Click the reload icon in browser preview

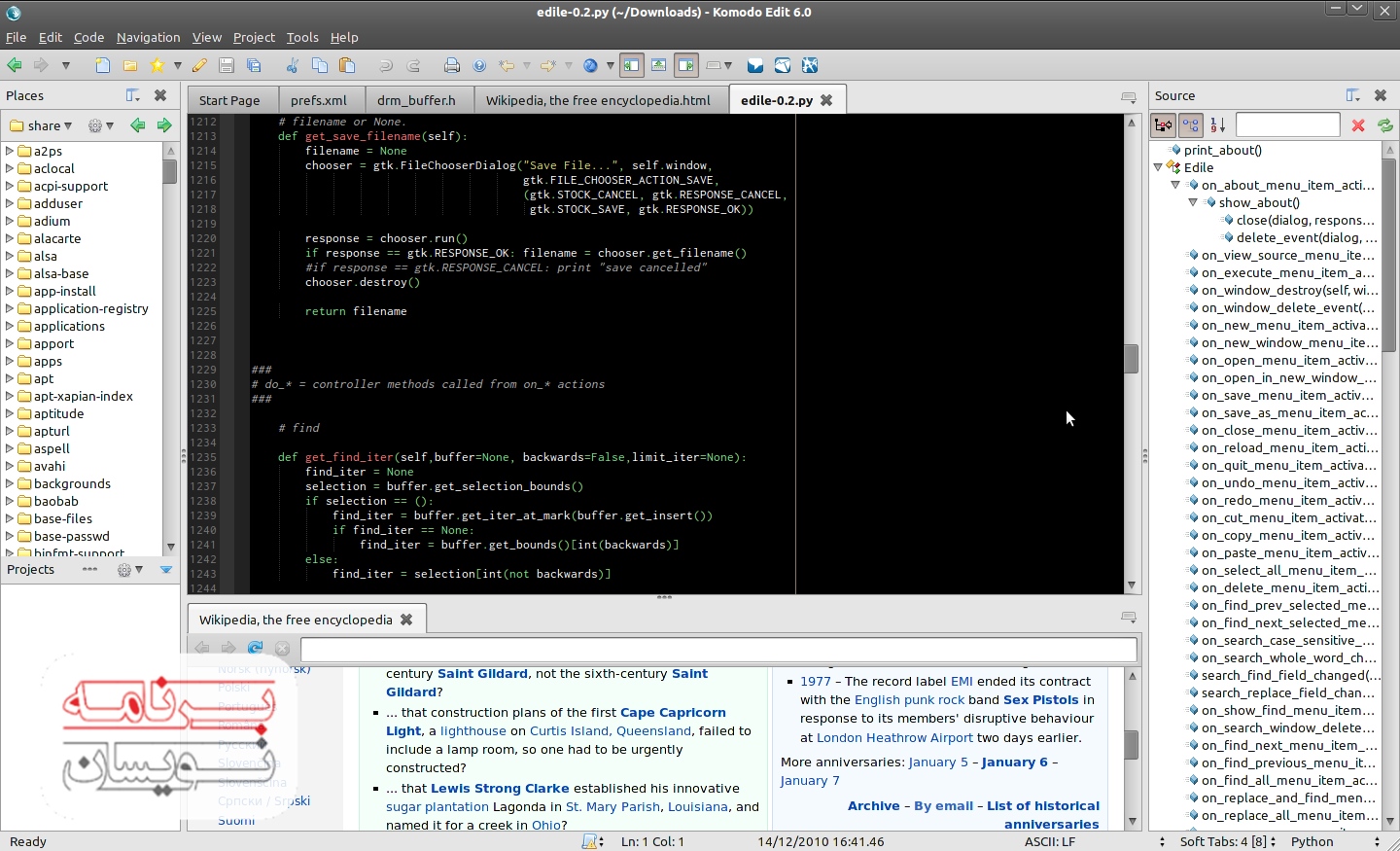pos(255,648)
